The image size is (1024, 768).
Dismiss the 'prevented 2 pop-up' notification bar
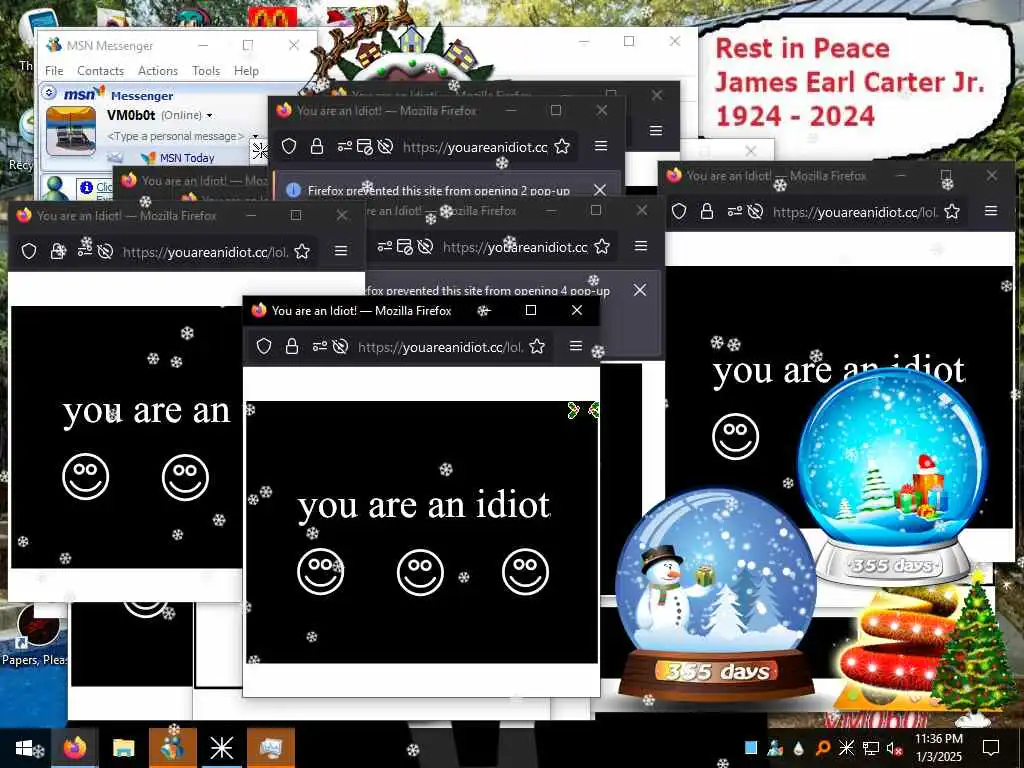click(600, 190)
